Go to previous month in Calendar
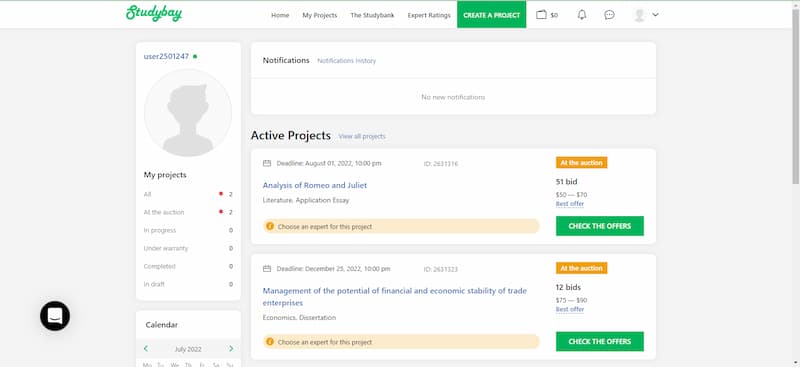800x367 pixels. coord(146,349)
